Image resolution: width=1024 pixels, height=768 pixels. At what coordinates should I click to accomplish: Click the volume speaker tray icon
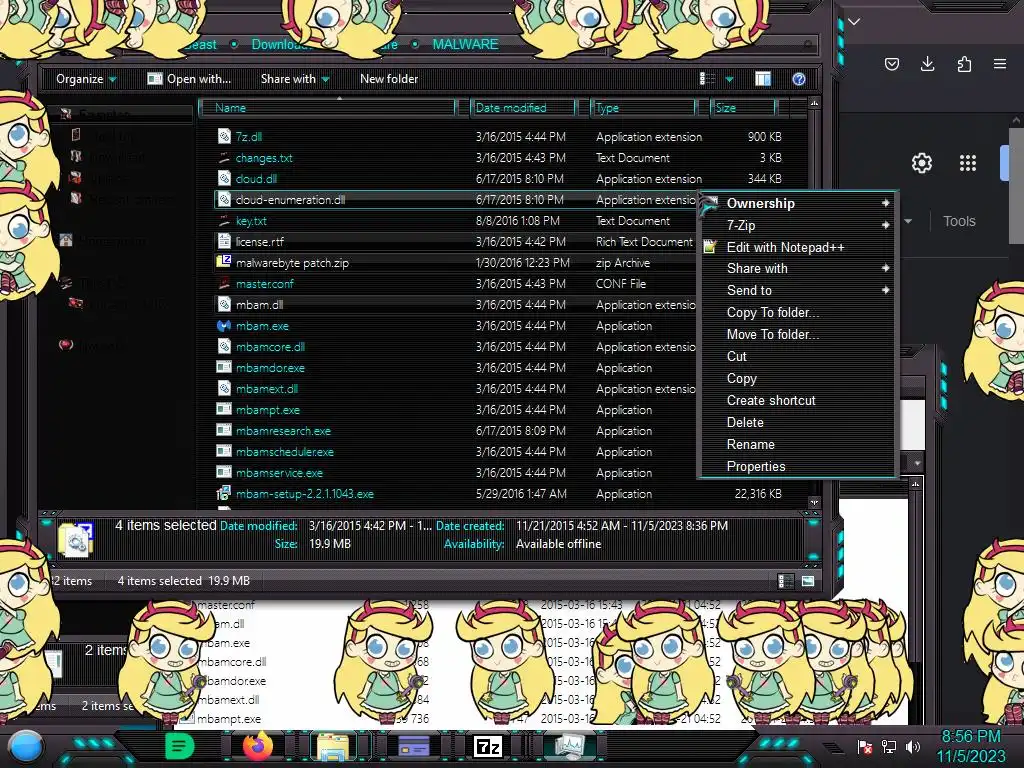(x=912, y=746)
